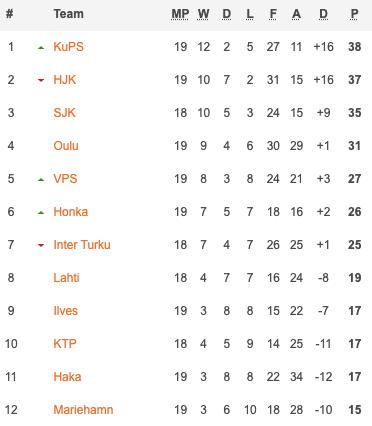372x426 pixels.
Task: Select the SJK team link
Action: click(x=64, y=113)
